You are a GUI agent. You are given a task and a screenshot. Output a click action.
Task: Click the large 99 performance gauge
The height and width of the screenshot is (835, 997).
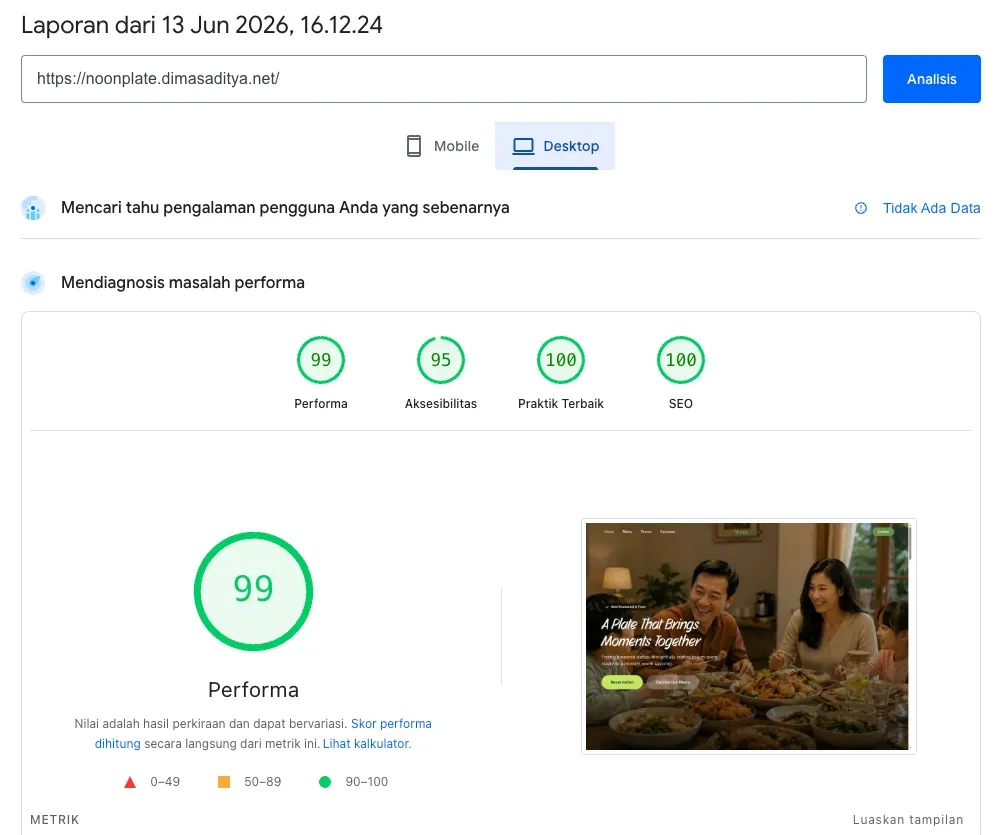tap(253, 591)
